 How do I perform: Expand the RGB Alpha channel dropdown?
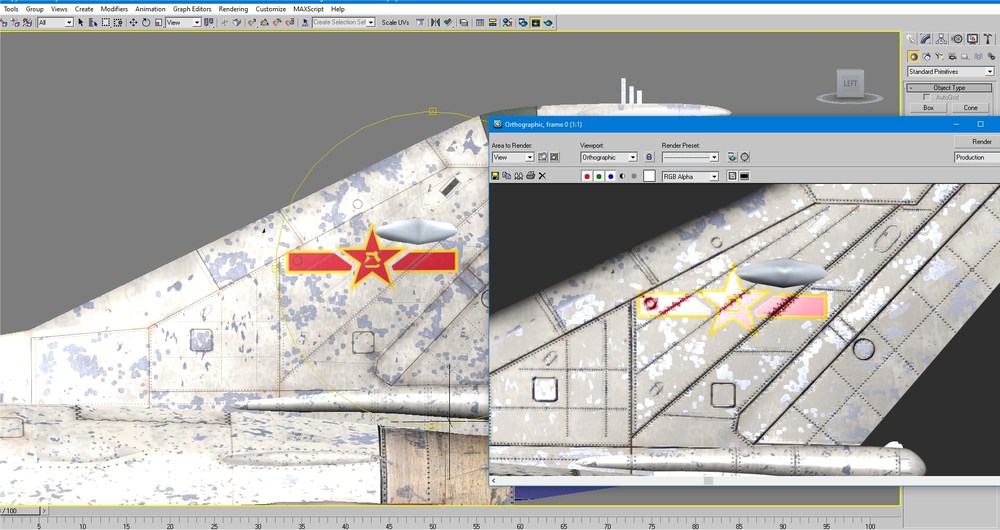[690, 176]
